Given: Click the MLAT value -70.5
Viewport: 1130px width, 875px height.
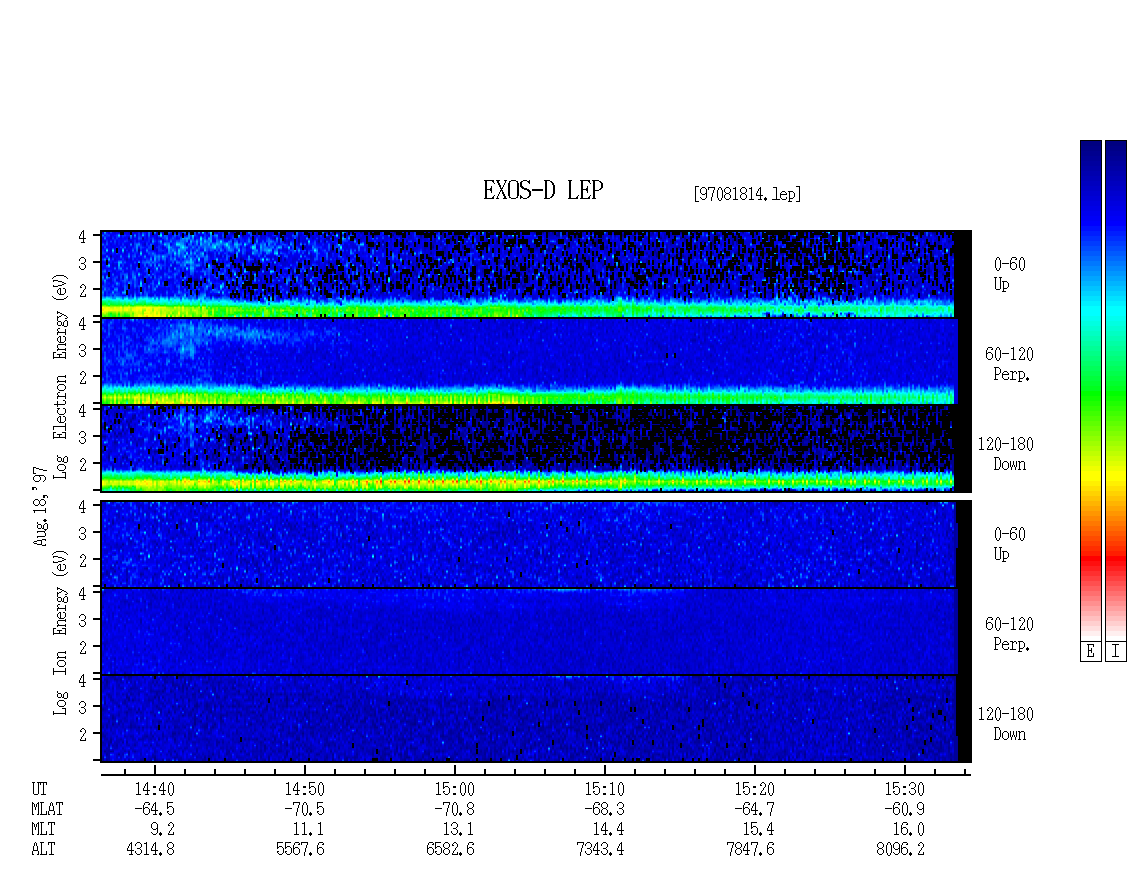Looking at the screenshot, I should pyautogui.click(x=304, y=809).
